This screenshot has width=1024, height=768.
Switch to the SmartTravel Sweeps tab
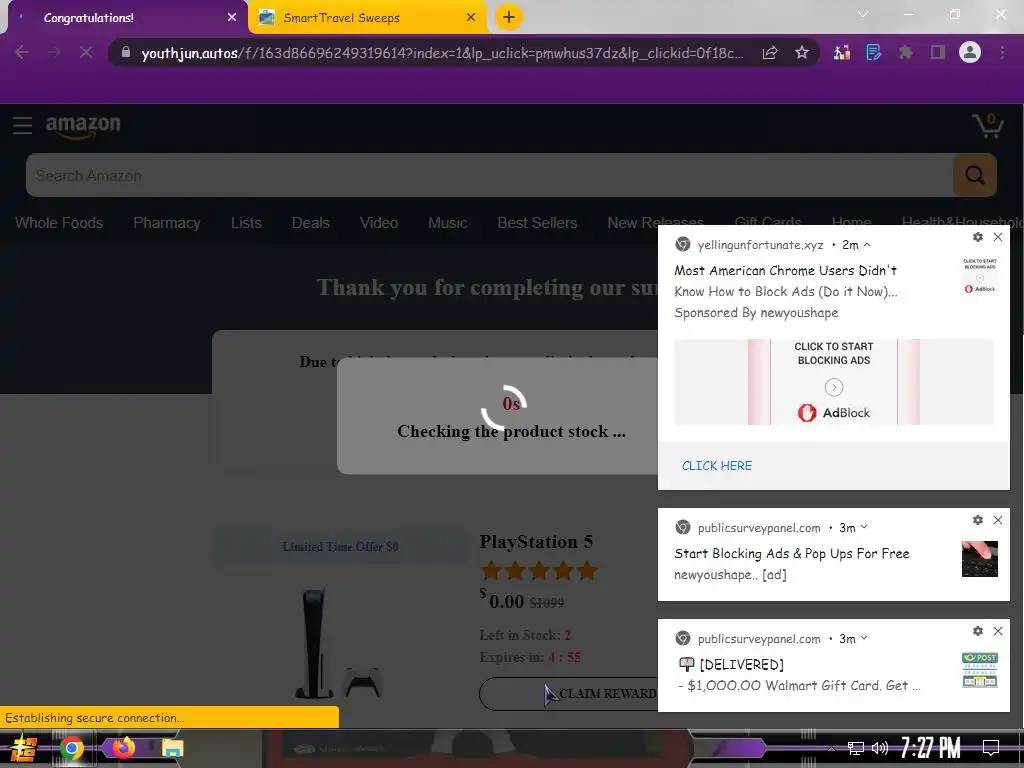click(367, 18)
